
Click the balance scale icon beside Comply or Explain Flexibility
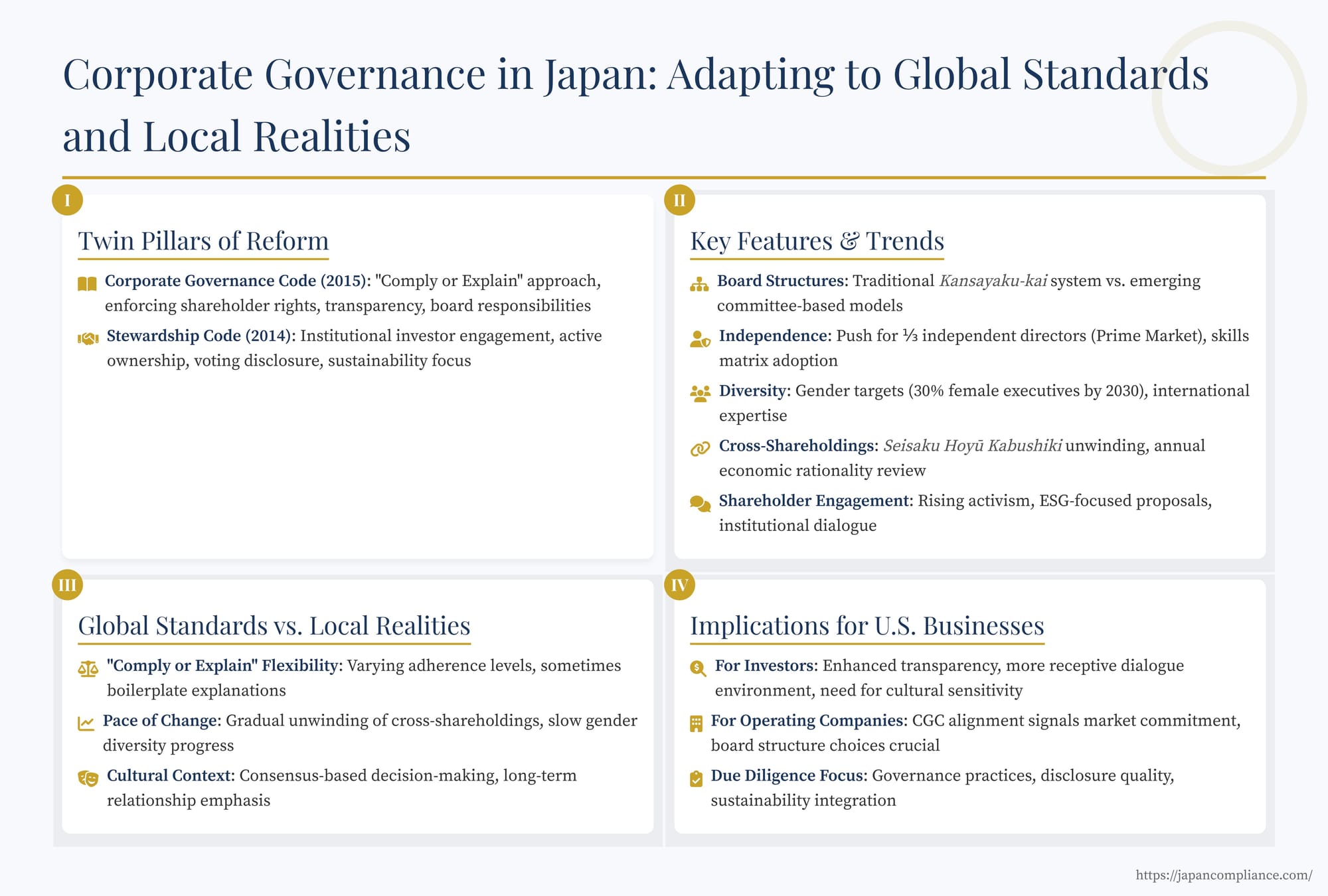pyautogui.click(x=88, y=668)
